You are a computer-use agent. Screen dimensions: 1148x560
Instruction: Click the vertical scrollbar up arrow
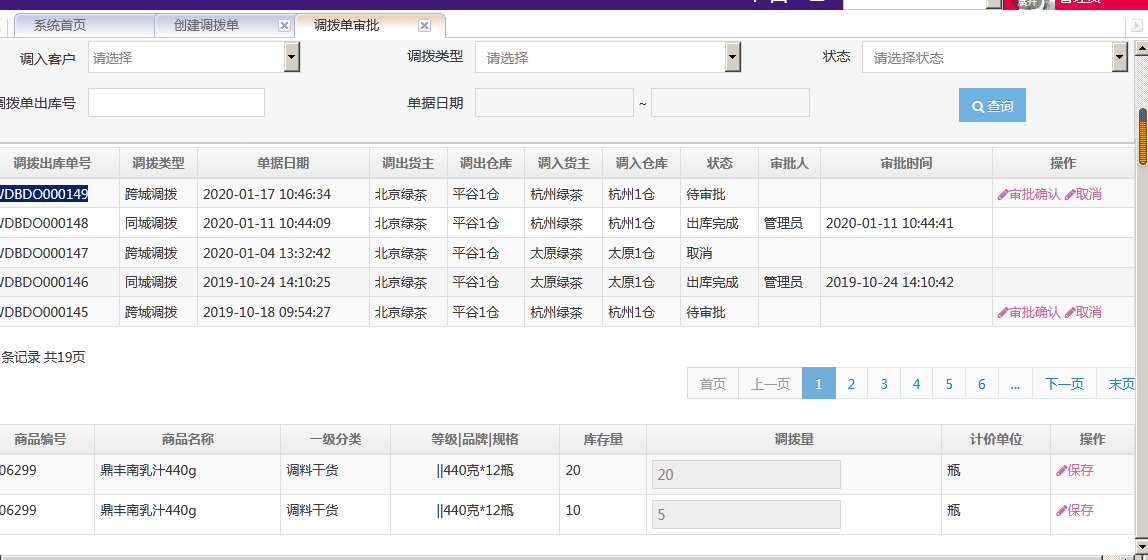(1142, 48)
